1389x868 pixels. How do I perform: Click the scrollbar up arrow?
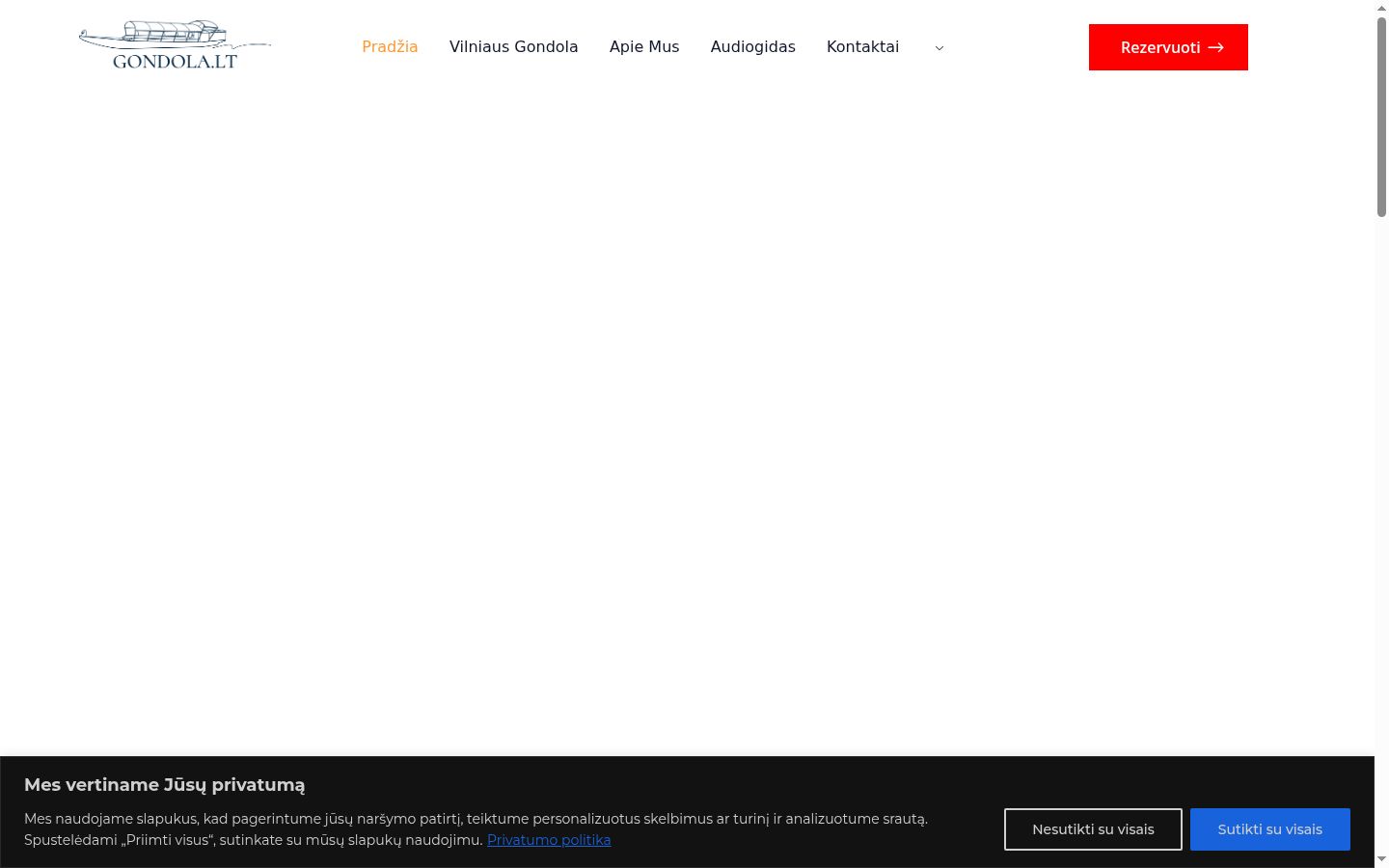pyautogui.click(x=1381, y=7)
